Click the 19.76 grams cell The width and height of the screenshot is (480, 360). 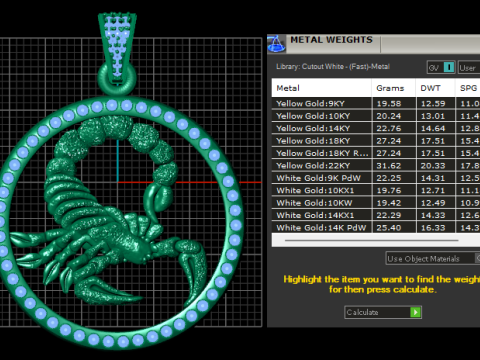394,190
